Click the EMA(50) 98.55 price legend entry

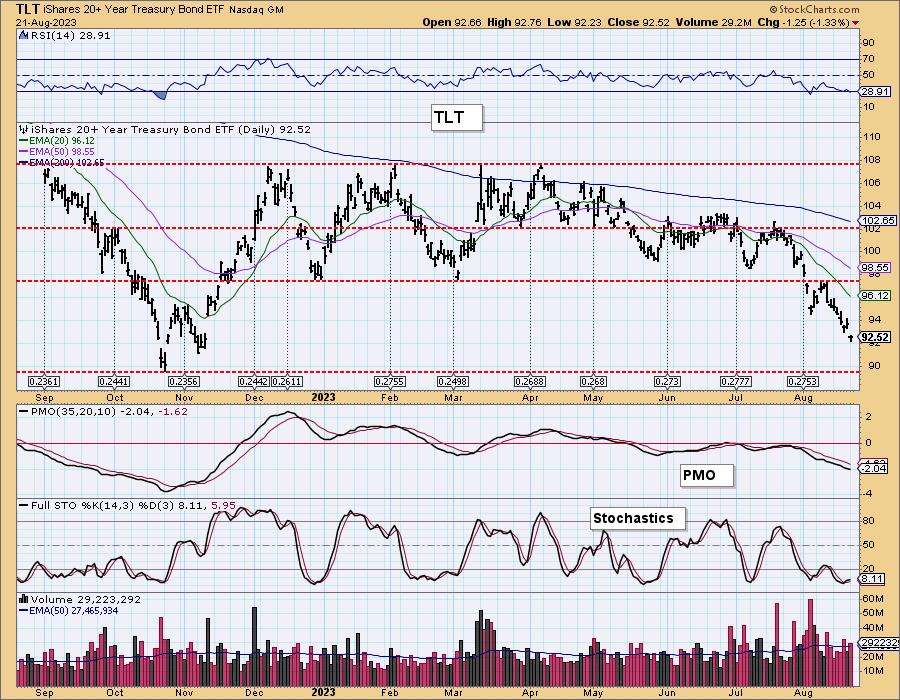(x=57, y=151)
